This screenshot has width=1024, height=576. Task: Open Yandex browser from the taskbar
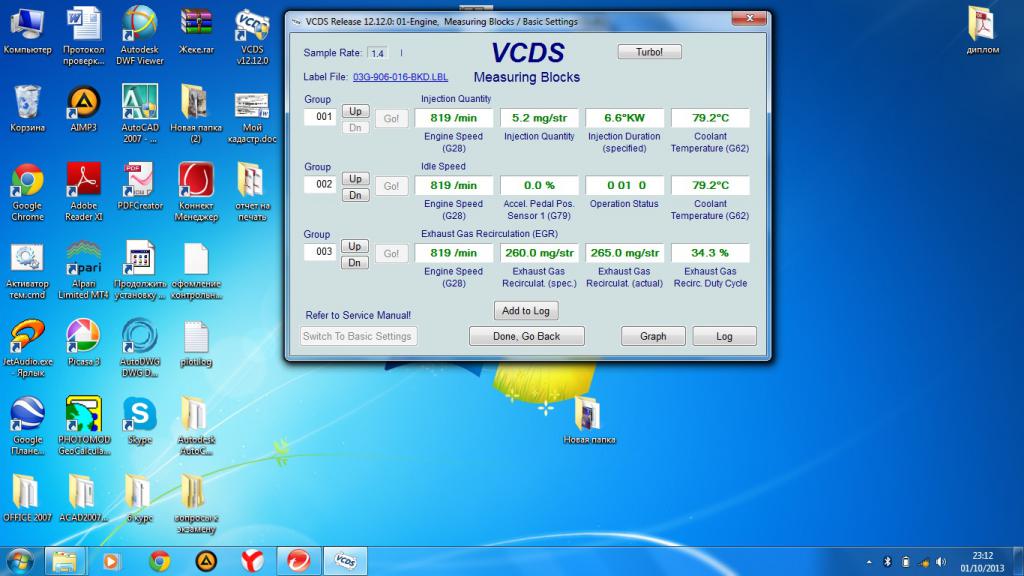[x=252, y=561]
